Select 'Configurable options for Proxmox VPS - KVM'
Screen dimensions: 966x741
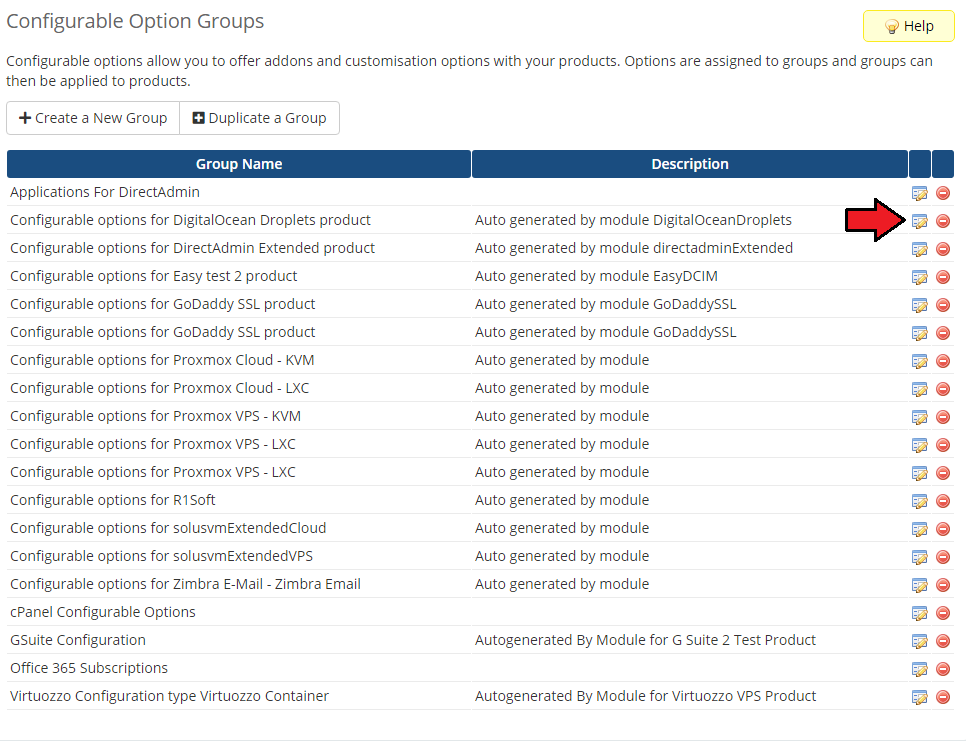155,416
